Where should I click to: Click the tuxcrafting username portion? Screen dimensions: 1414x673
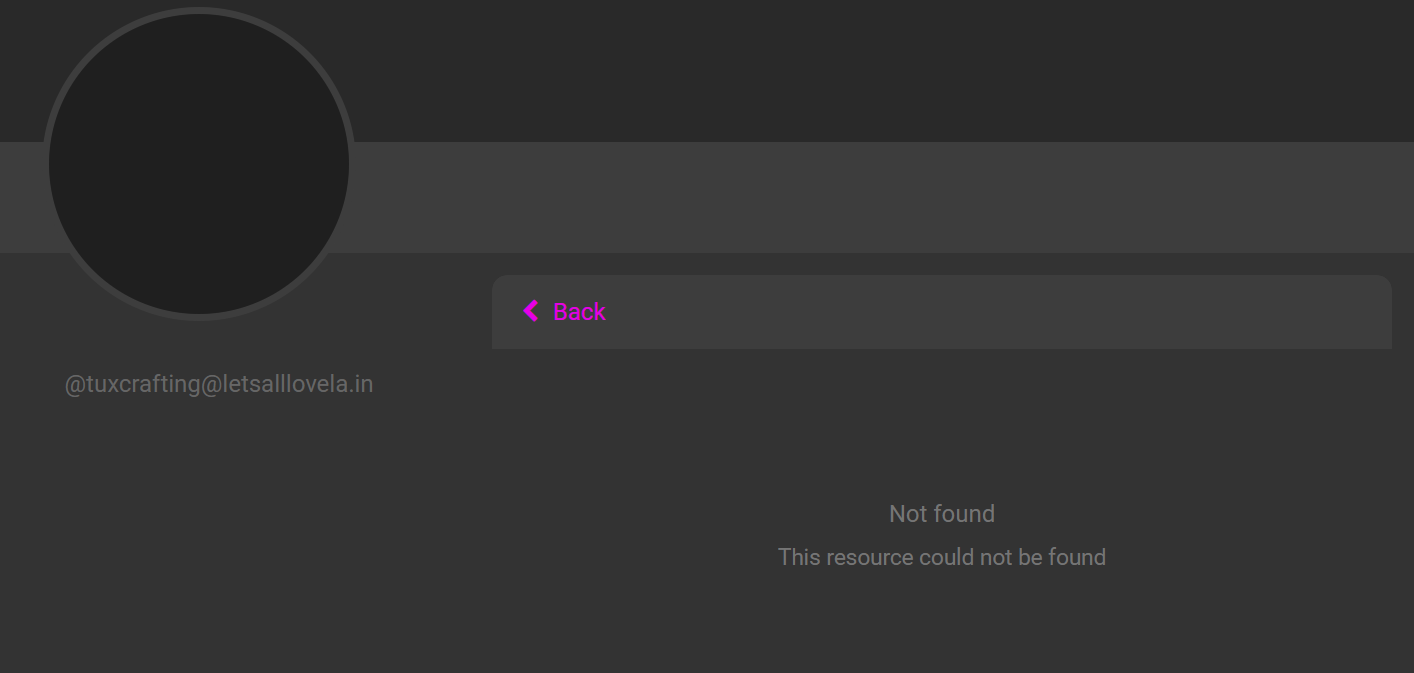coord(143,384)
